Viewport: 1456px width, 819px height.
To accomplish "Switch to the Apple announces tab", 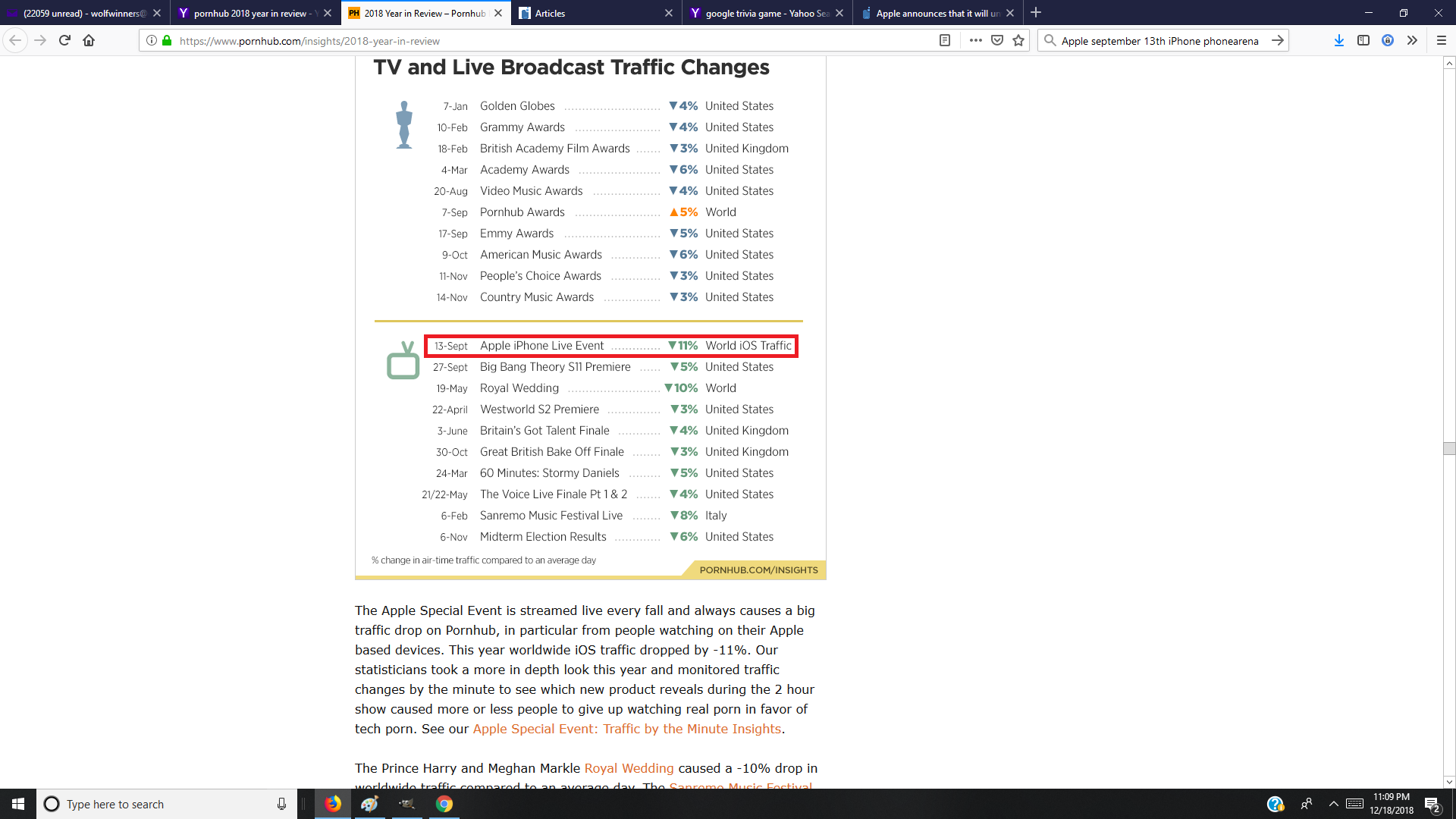I will pos(938,13).
